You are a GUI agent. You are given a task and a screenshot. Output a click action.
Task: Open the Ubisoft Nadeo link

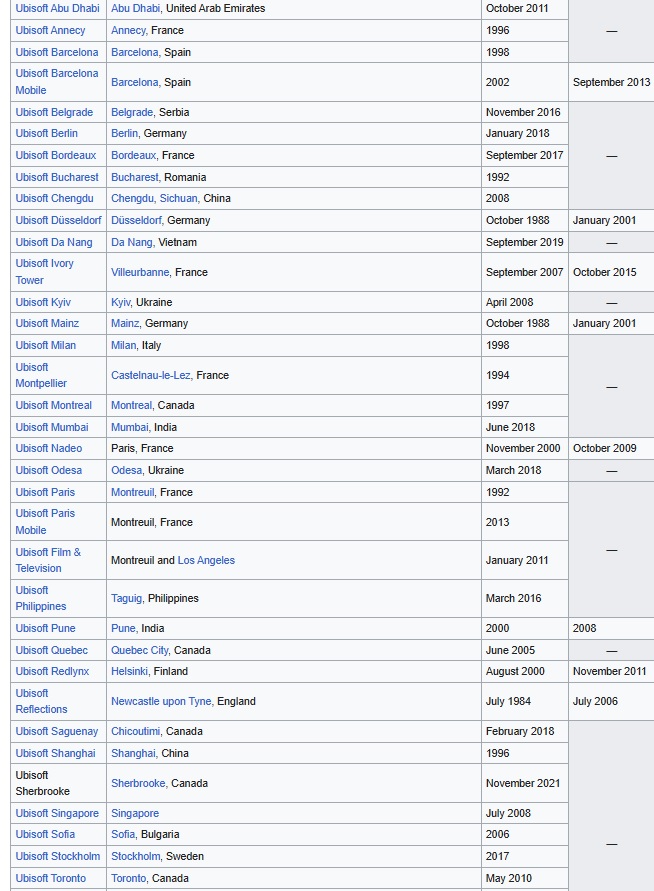point(49,448)
